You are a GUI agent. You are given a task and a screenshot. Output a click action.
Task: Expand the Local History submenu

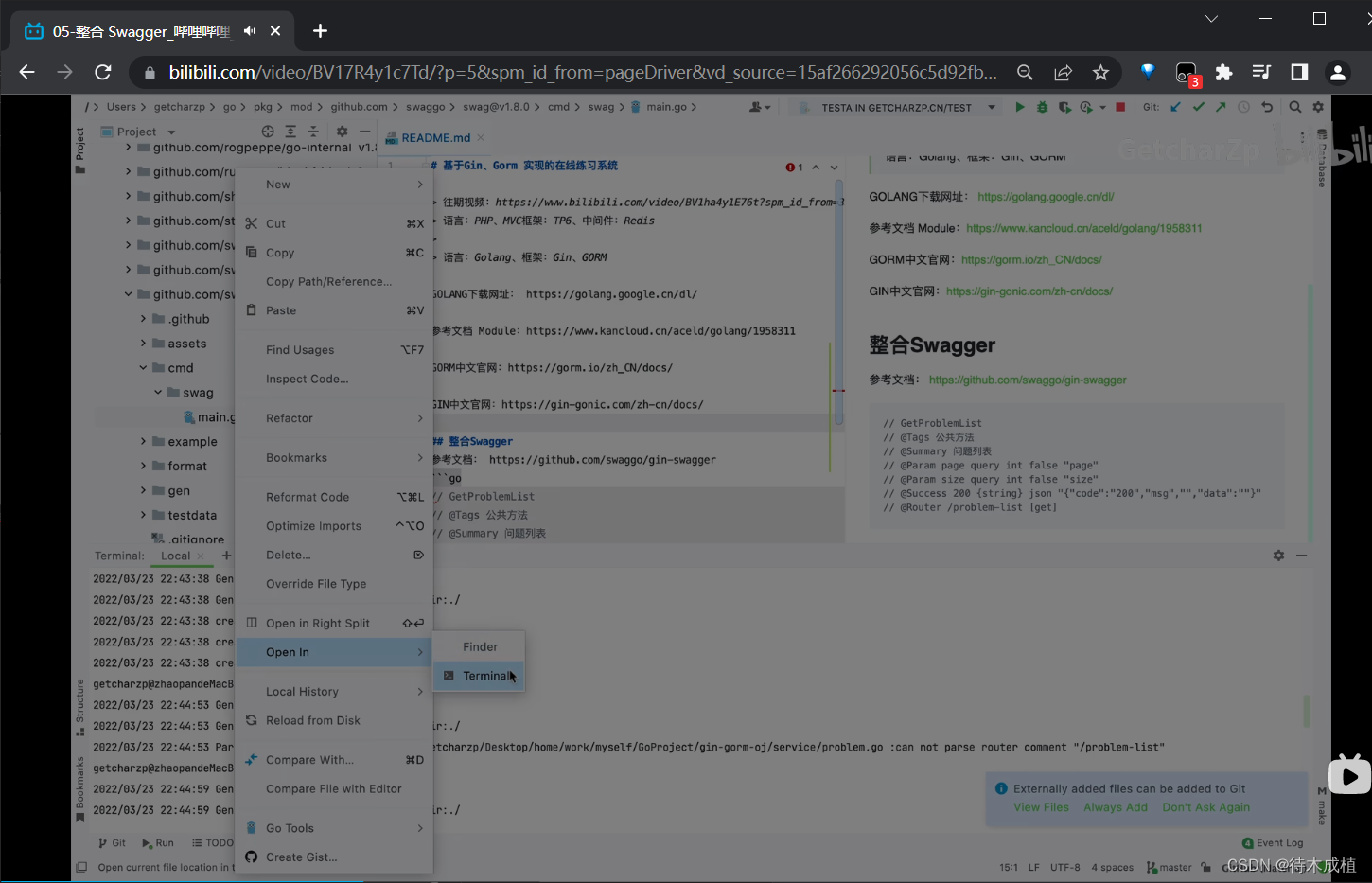pos(334,692)
